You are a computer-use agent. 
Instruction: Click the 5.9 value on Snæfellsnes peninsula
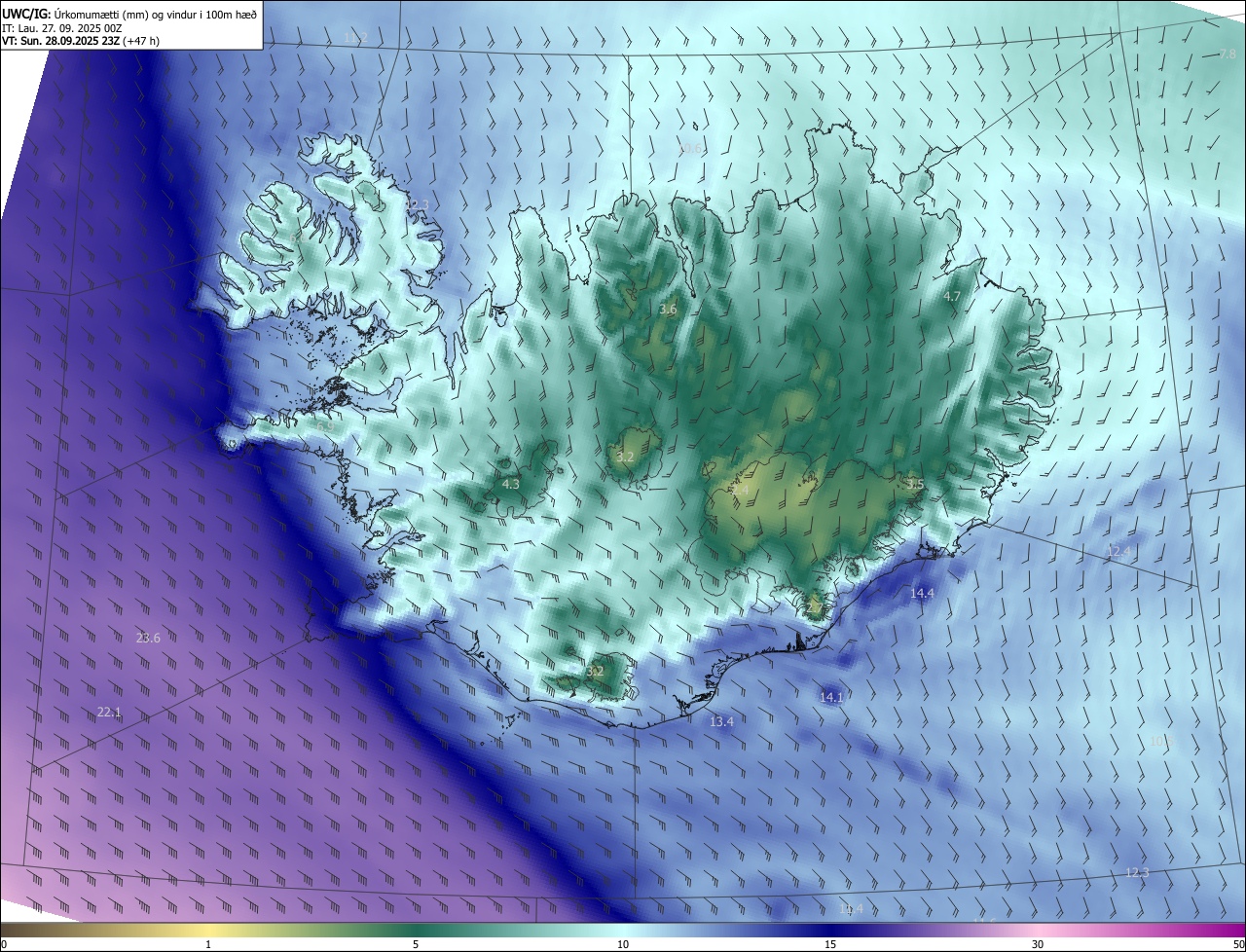[x=324, y=426]
